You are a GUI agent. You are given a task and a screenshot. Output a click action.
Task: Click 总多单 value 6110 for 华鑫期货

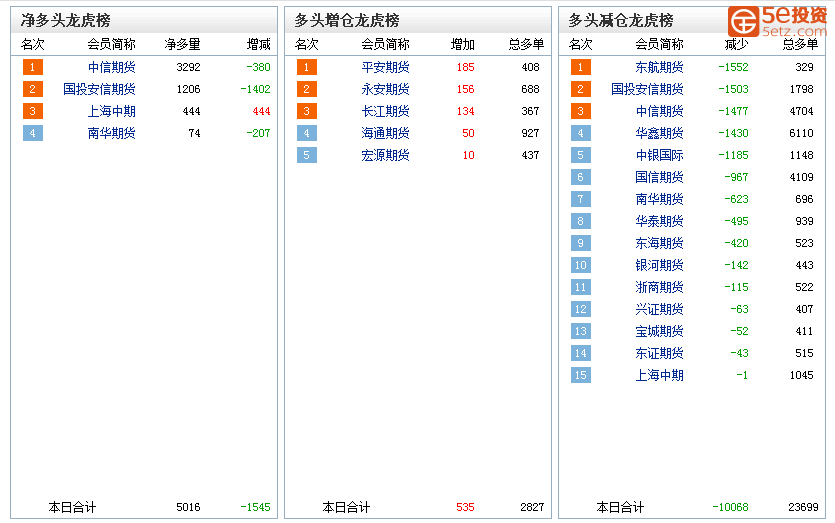point(801,133)
